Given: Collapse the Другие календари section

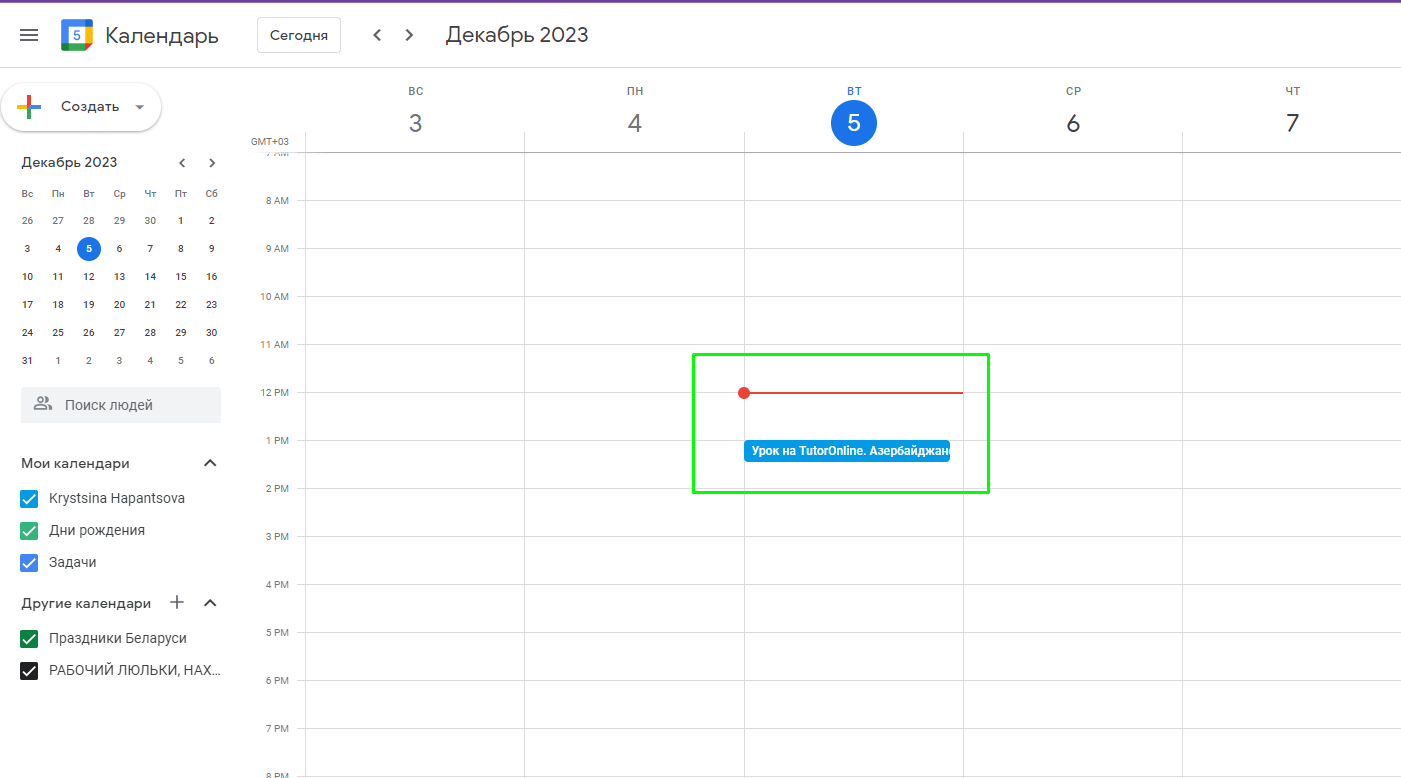Looking at the screenshot, I should 210,603.
